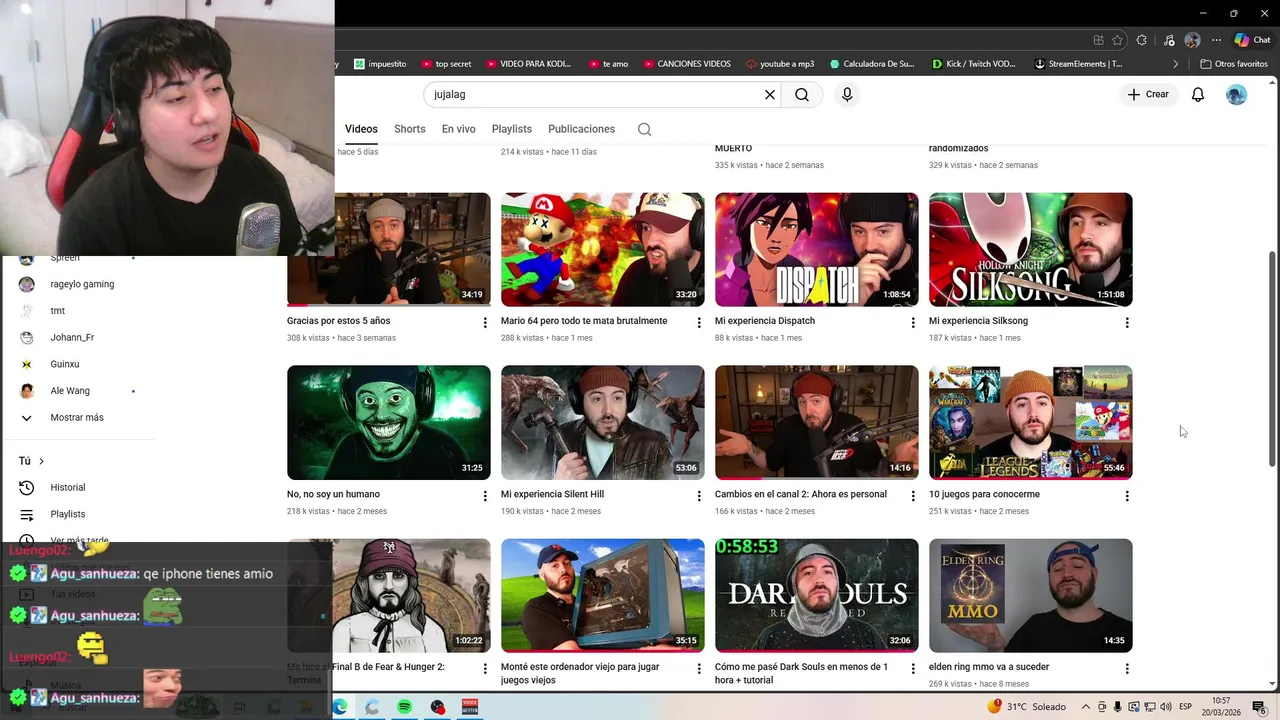Screen dimensions: 1280x720
Task: Open video title No, no soy un humano
Action: pyautogui.click(x=333, y=494)
